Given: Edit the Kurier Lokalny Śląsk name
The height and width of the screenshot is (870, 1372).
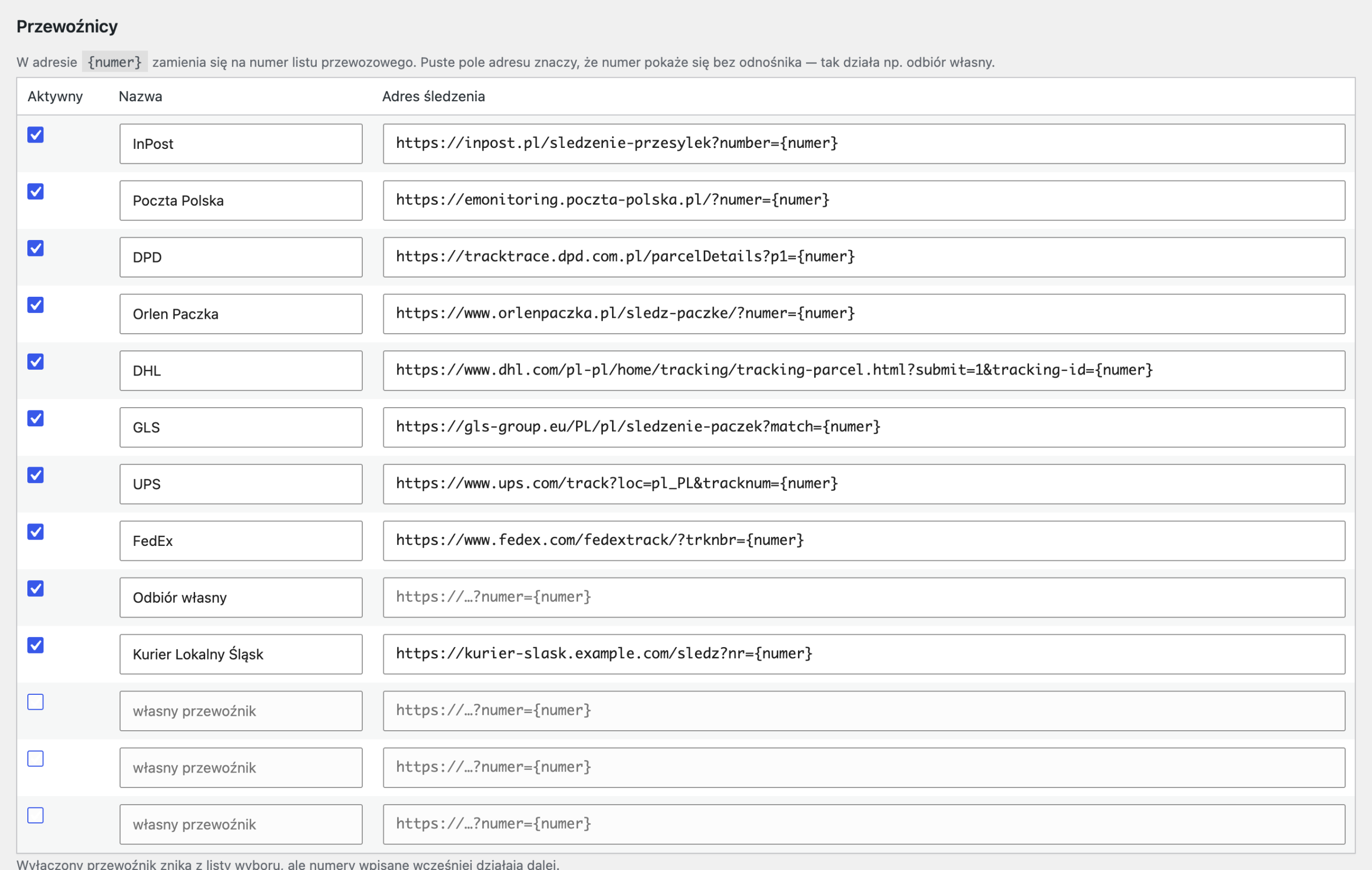Looking at the screenshot, I should click(x=241, y=654).
